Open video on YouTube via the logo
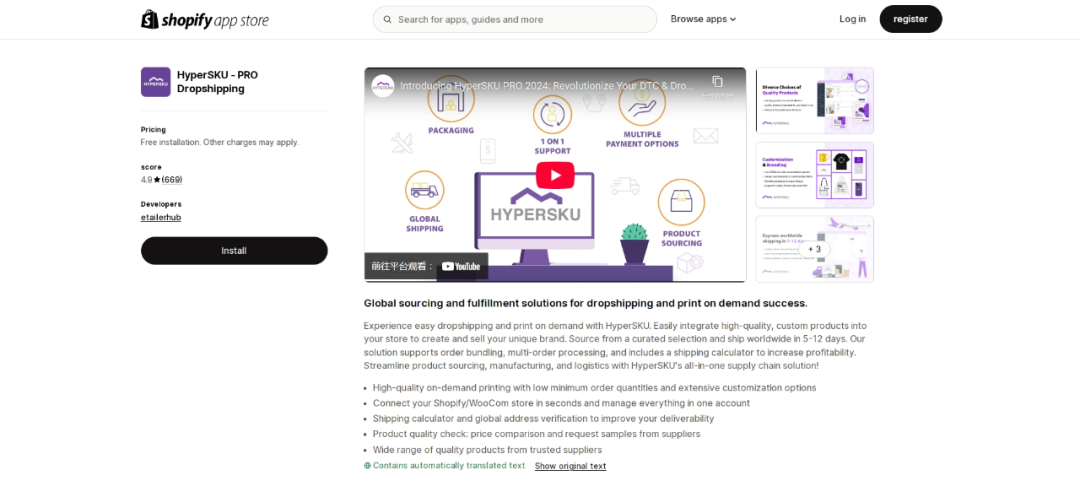 click(461, 266)
